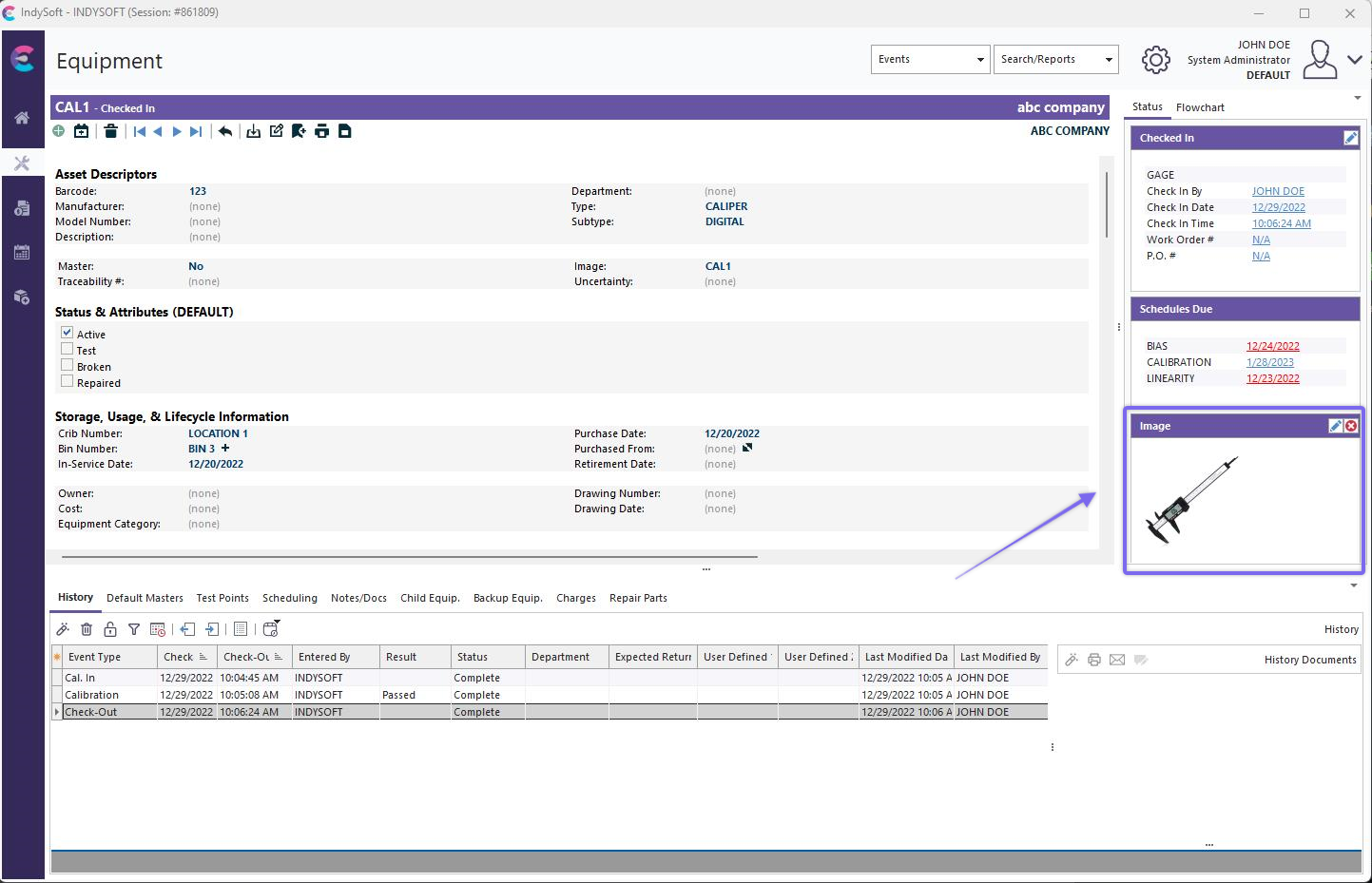Uncheck the Active status checkbox
Screen dimensions: 1372x883
coord(68,333)
